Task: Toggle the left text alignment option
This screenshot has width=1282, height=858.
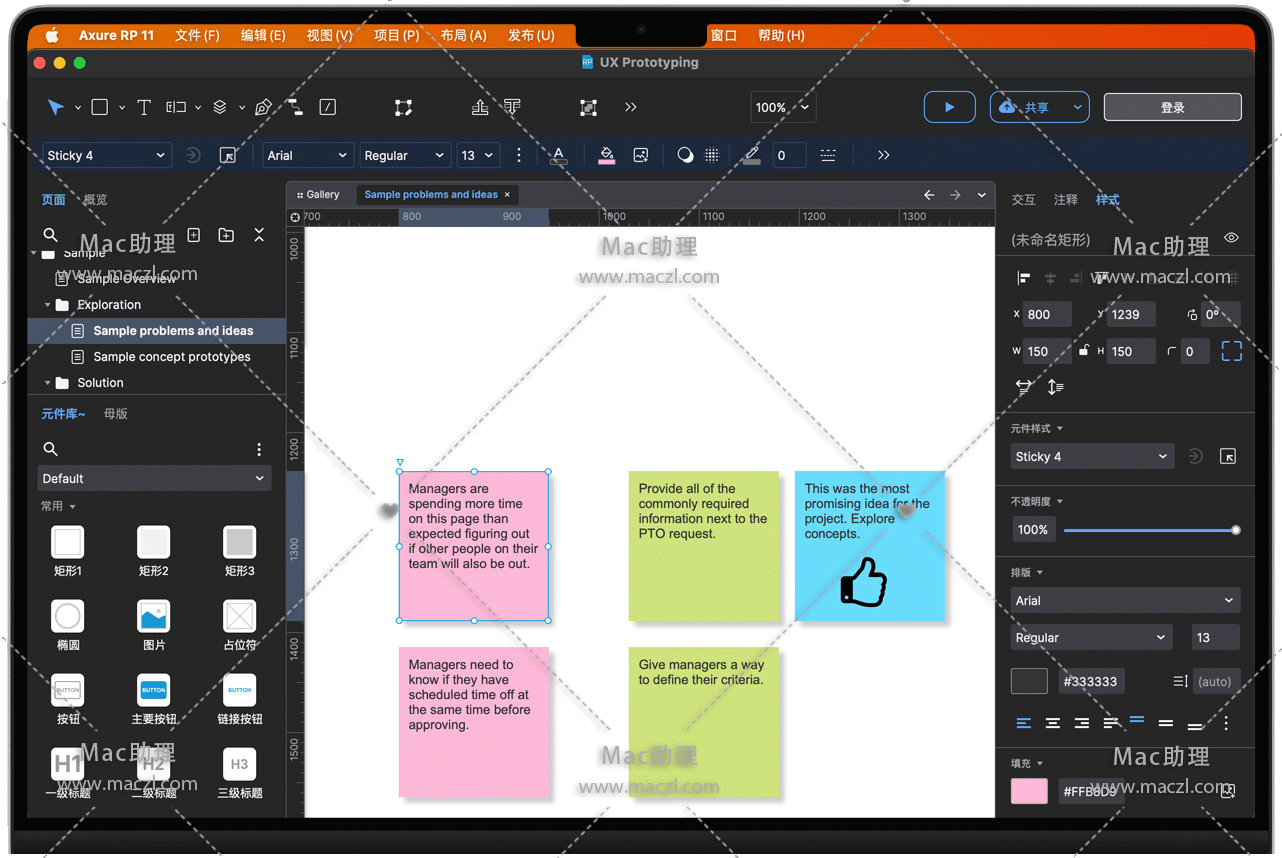Action: click(x=1023, y=723)
